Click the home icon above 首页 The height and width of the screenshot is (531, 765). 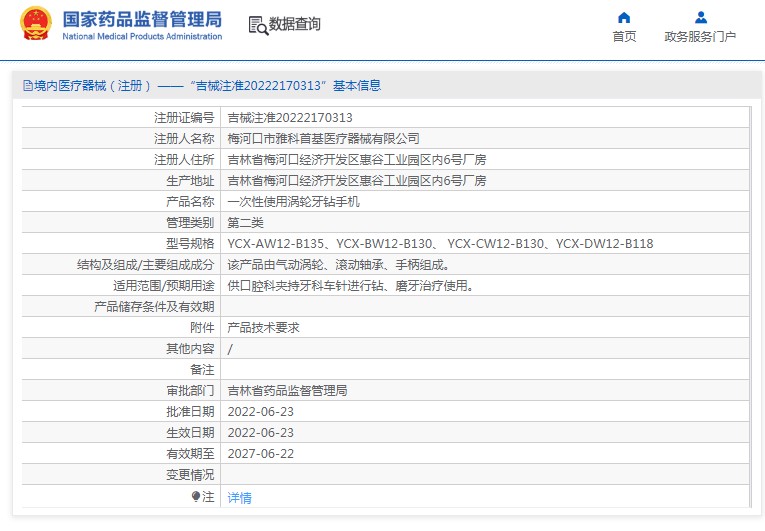(x=624, y=17)
